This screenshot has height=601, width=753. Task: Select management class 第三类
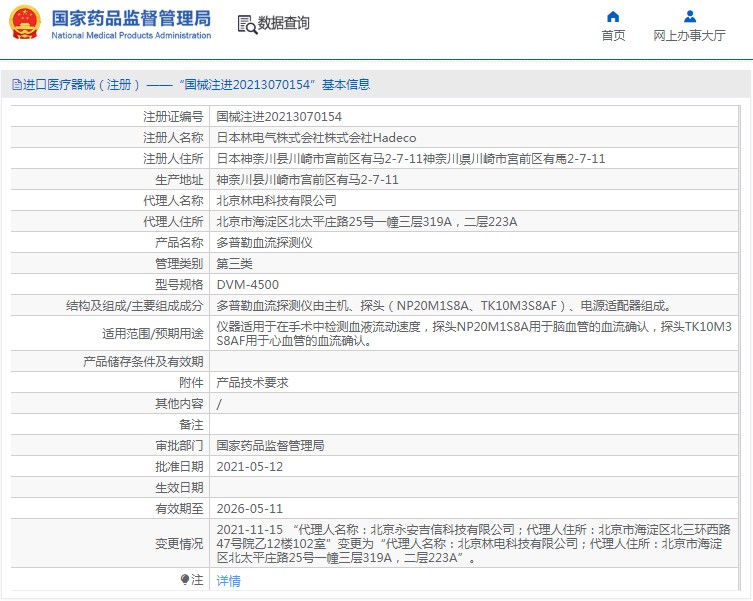click(x=234, y=264)
